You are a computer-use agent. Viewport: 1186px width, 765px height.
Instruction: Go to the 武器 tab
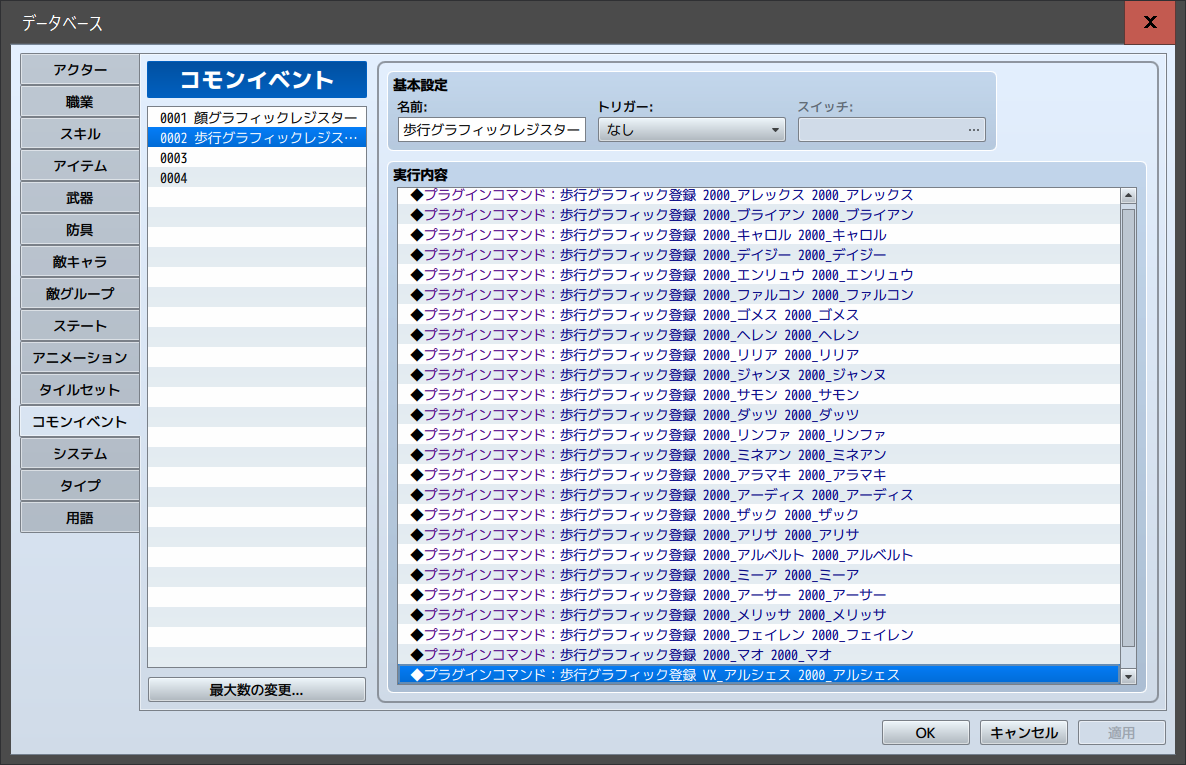[x=79, y=197]
